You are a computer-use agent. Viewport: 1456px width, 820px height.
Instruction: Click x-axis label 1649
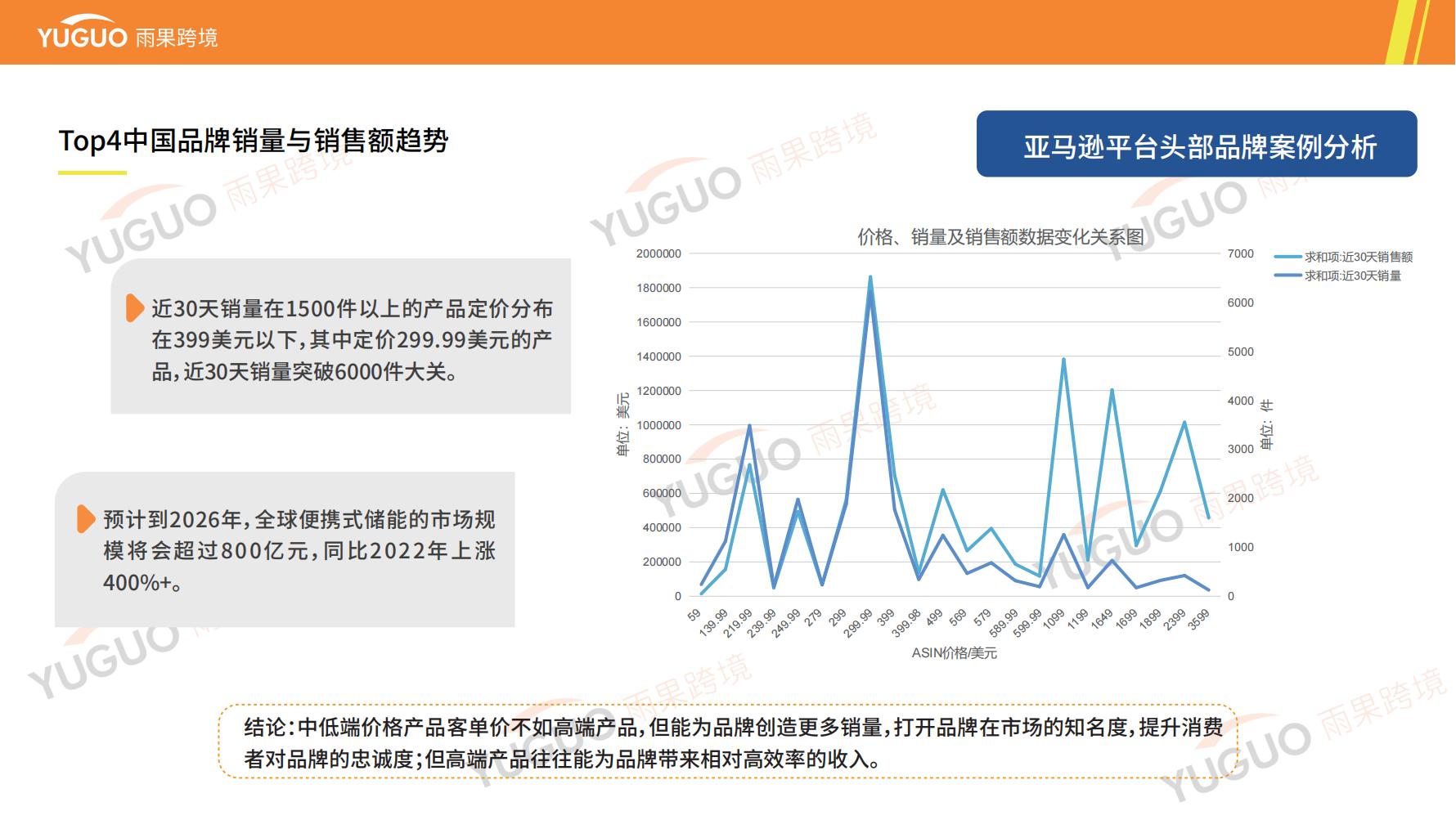(x=1102, y=620)
